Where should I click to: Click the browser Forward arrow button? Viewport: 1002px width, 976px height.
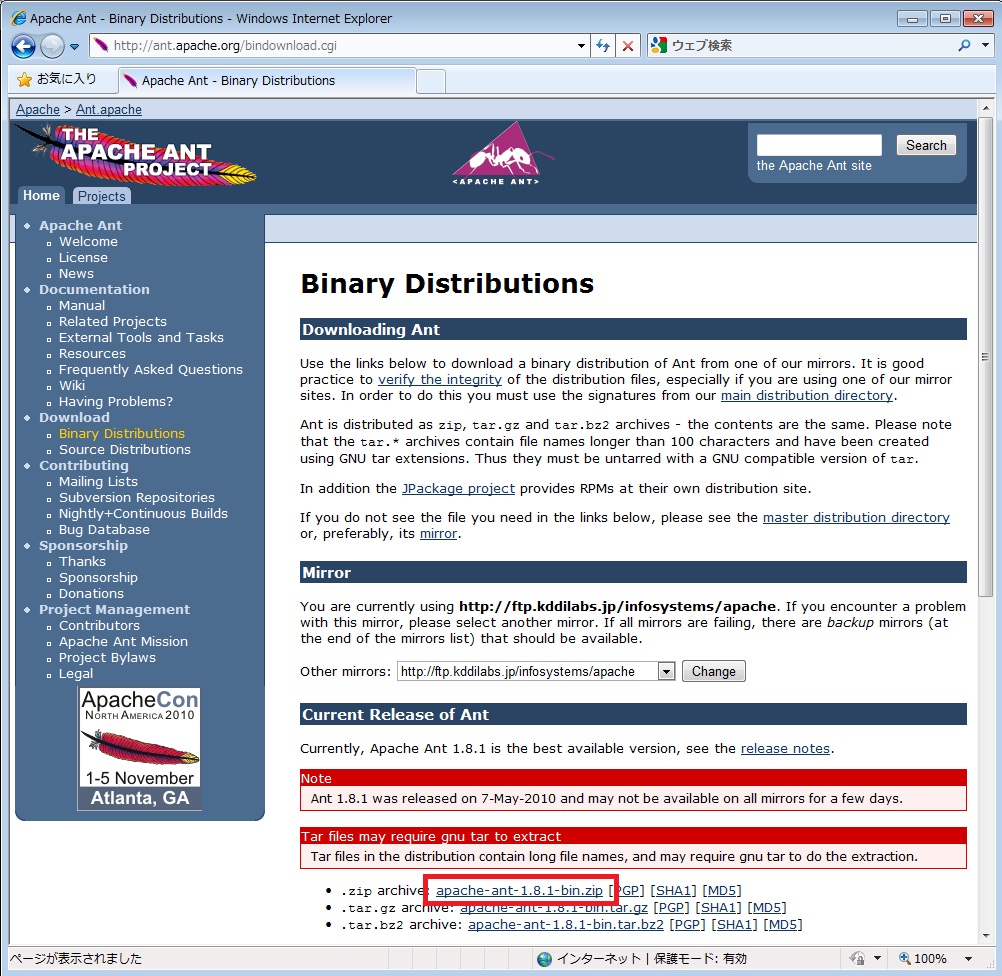pos(52,46)
